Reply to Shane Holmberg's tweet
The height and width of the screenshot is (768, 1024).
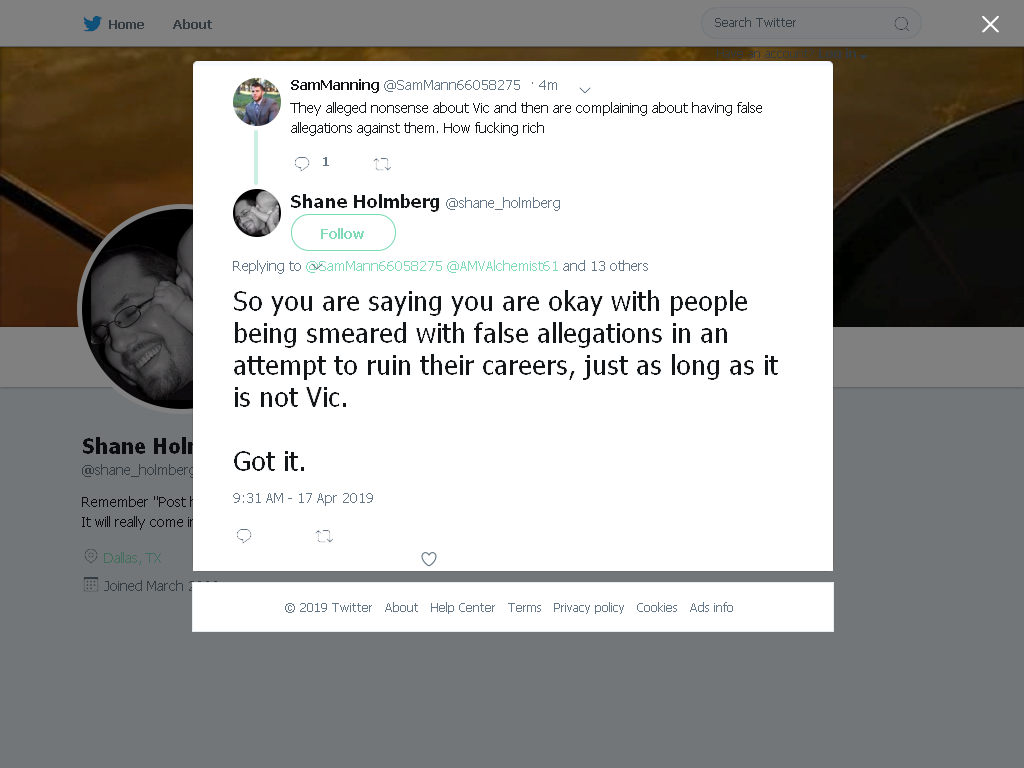[x=244, y=536]
